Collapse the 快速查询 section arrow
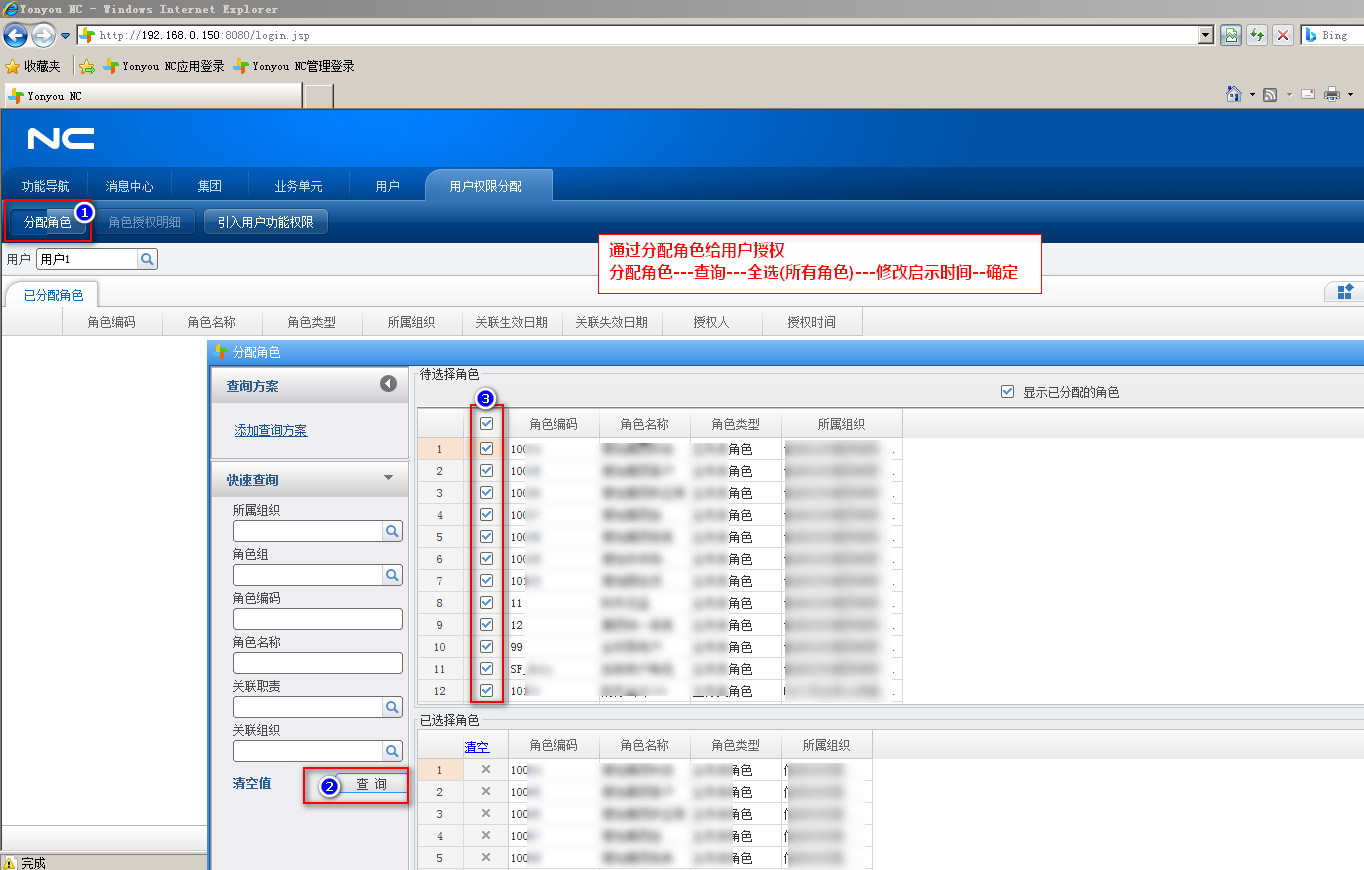Screen dimensions: 1364x870 389,479
